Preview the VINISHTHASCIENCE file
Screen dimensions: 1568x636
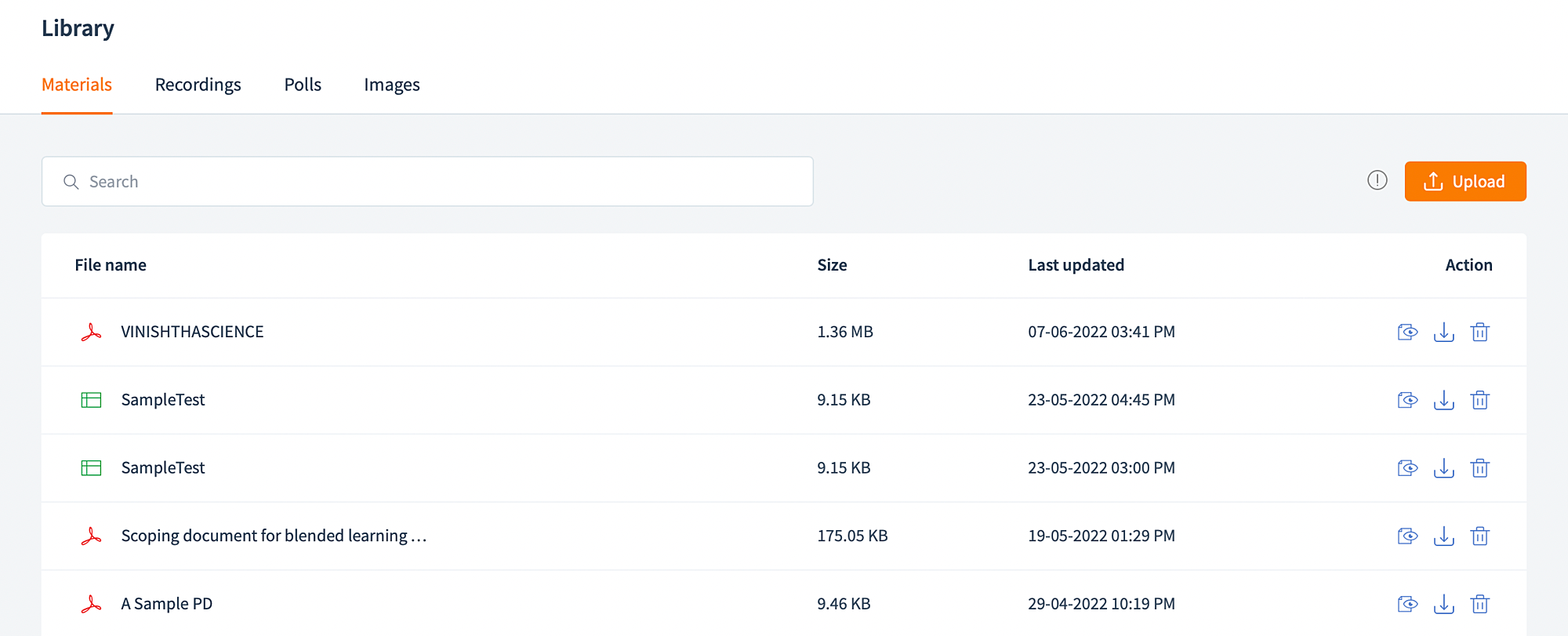1407,332
